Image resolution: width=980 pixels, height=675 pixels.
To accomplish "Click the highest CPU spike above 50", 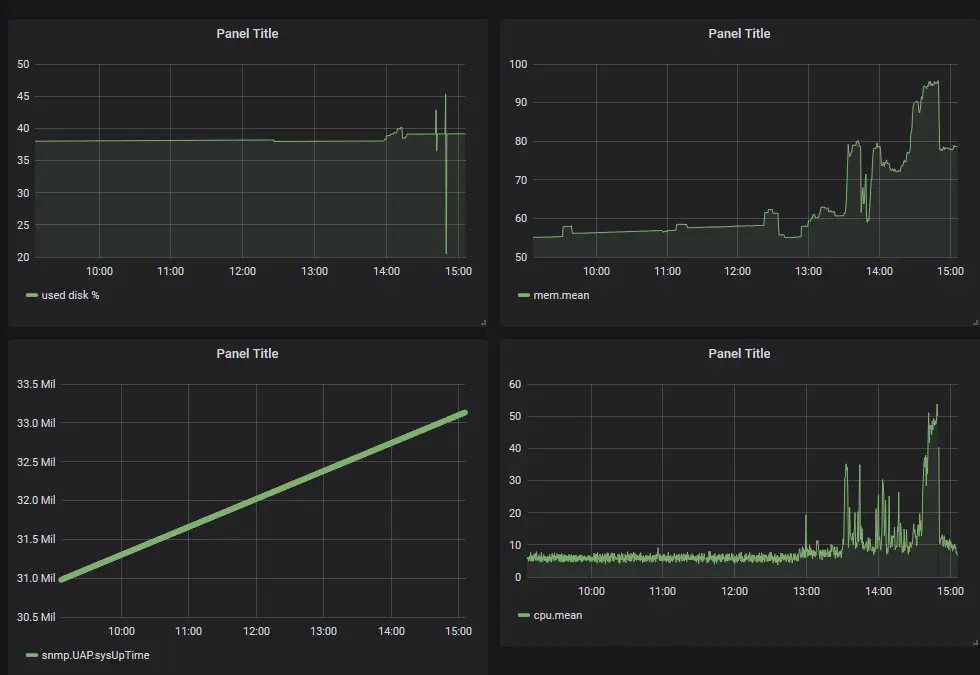I will 937,405.
